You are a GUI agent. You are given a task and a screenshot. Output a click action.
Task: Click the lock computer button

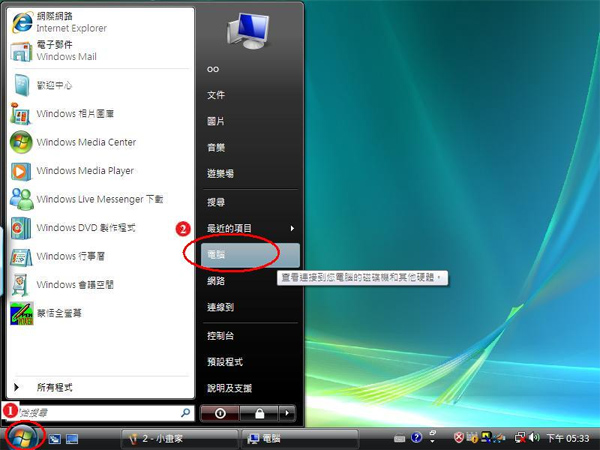259,413
